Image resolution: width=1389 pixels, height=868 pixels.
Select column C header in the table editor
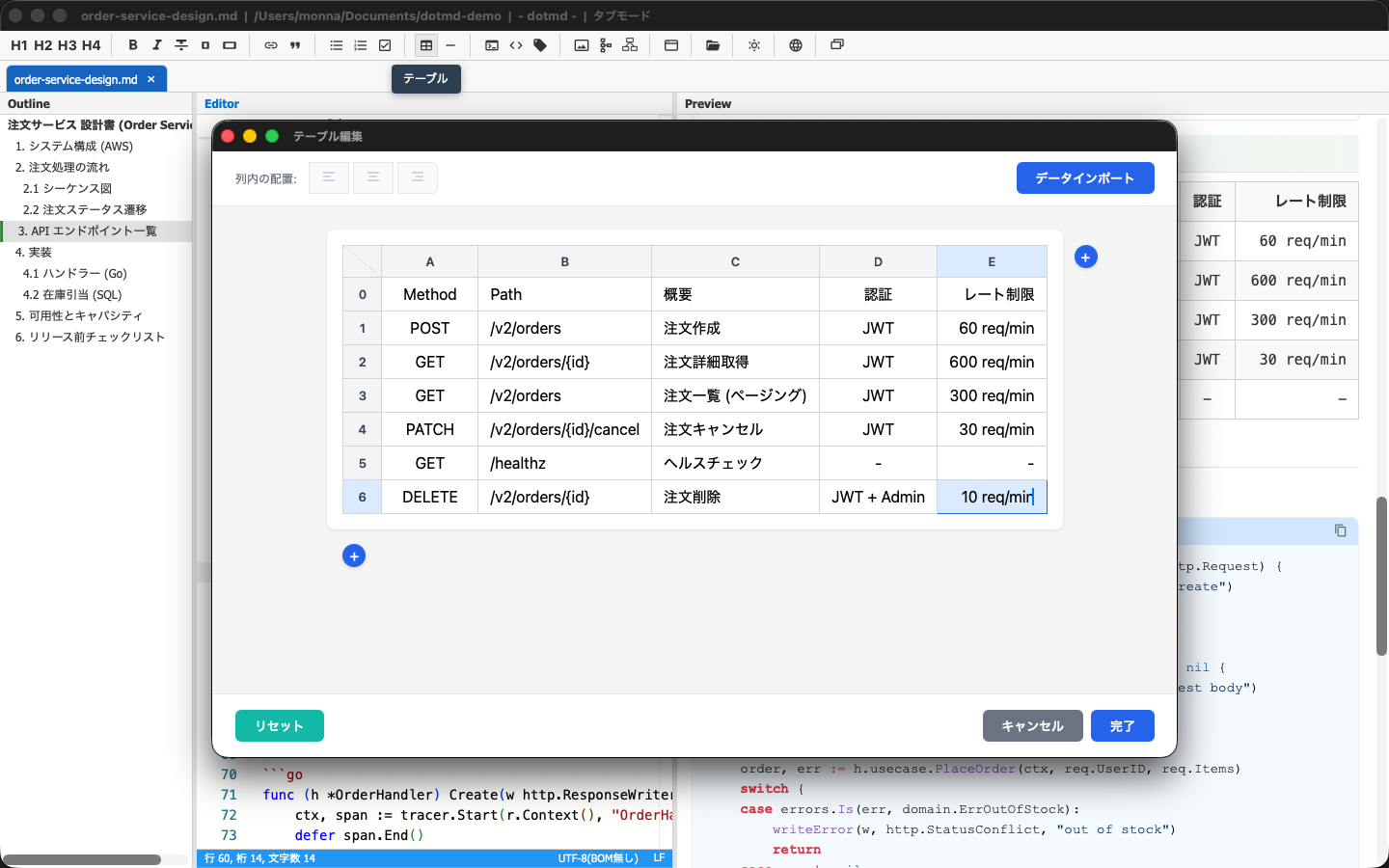(x=735, y=261)
